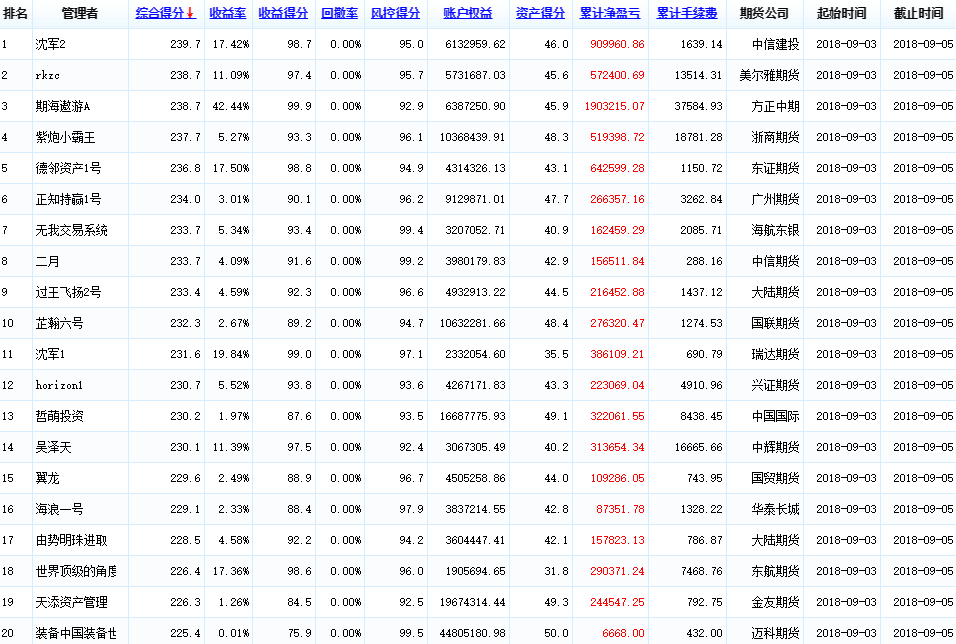Select manager name 沈军1

(51, 354)
